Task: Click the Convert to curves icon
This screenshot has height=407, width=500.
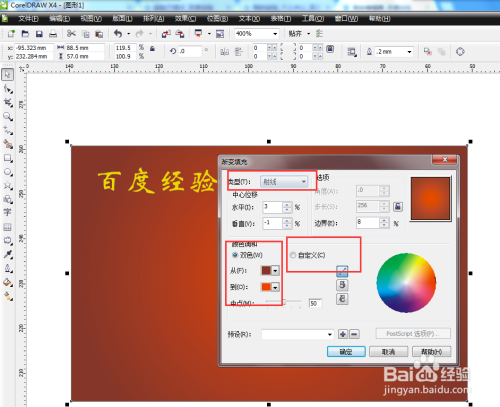Action: [x=460, y=52]
